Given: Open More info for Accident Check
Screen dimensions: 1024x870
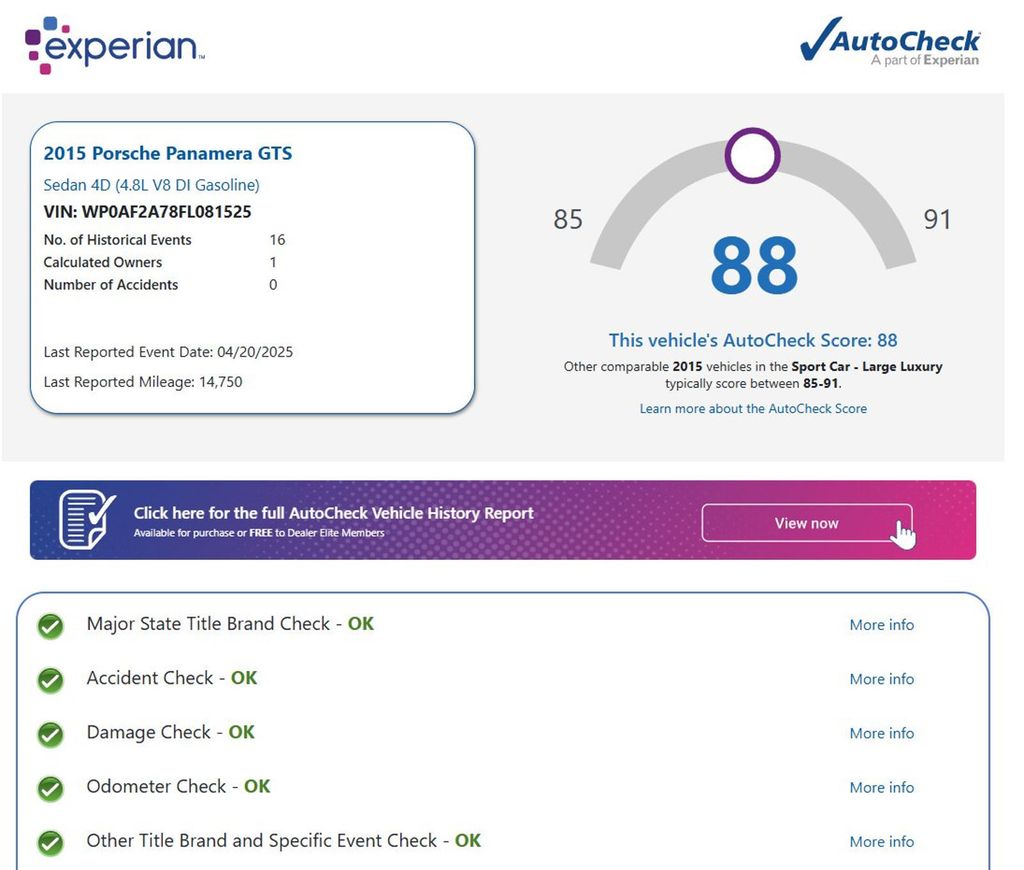Looking at the screenshot, I should pyautogui.click(x=882, y=679).
